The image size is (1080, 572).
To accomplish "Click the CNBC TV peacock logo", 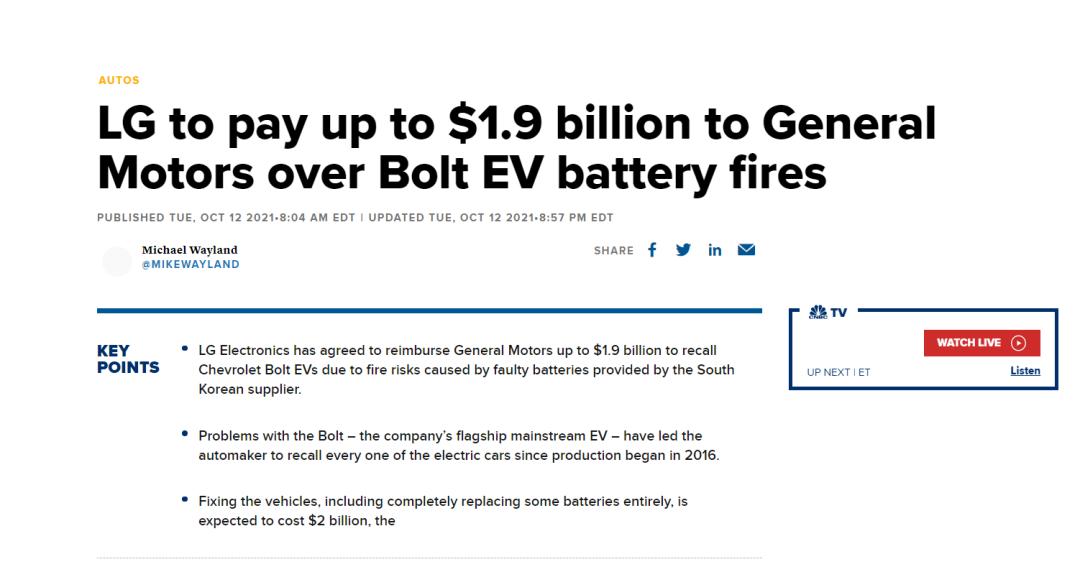I will (x=818, y=312).
